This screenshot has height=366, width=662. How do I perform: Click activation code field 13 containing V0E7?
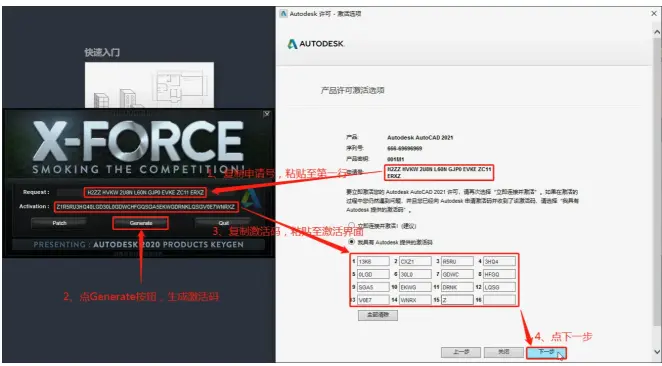[373, 300]
